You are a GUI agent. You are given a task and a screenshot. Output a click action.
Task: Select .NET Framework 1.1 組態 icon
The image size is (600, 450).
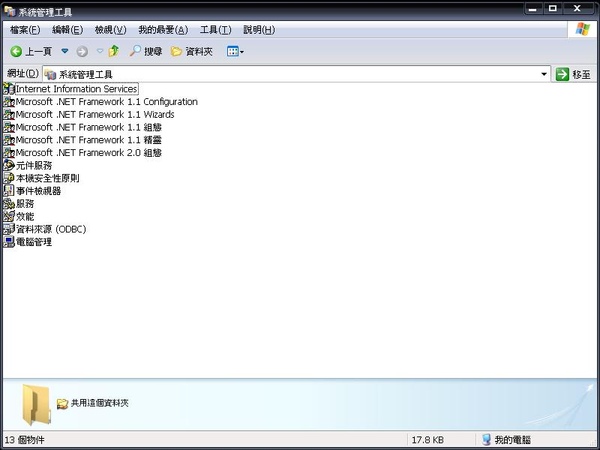9,127
